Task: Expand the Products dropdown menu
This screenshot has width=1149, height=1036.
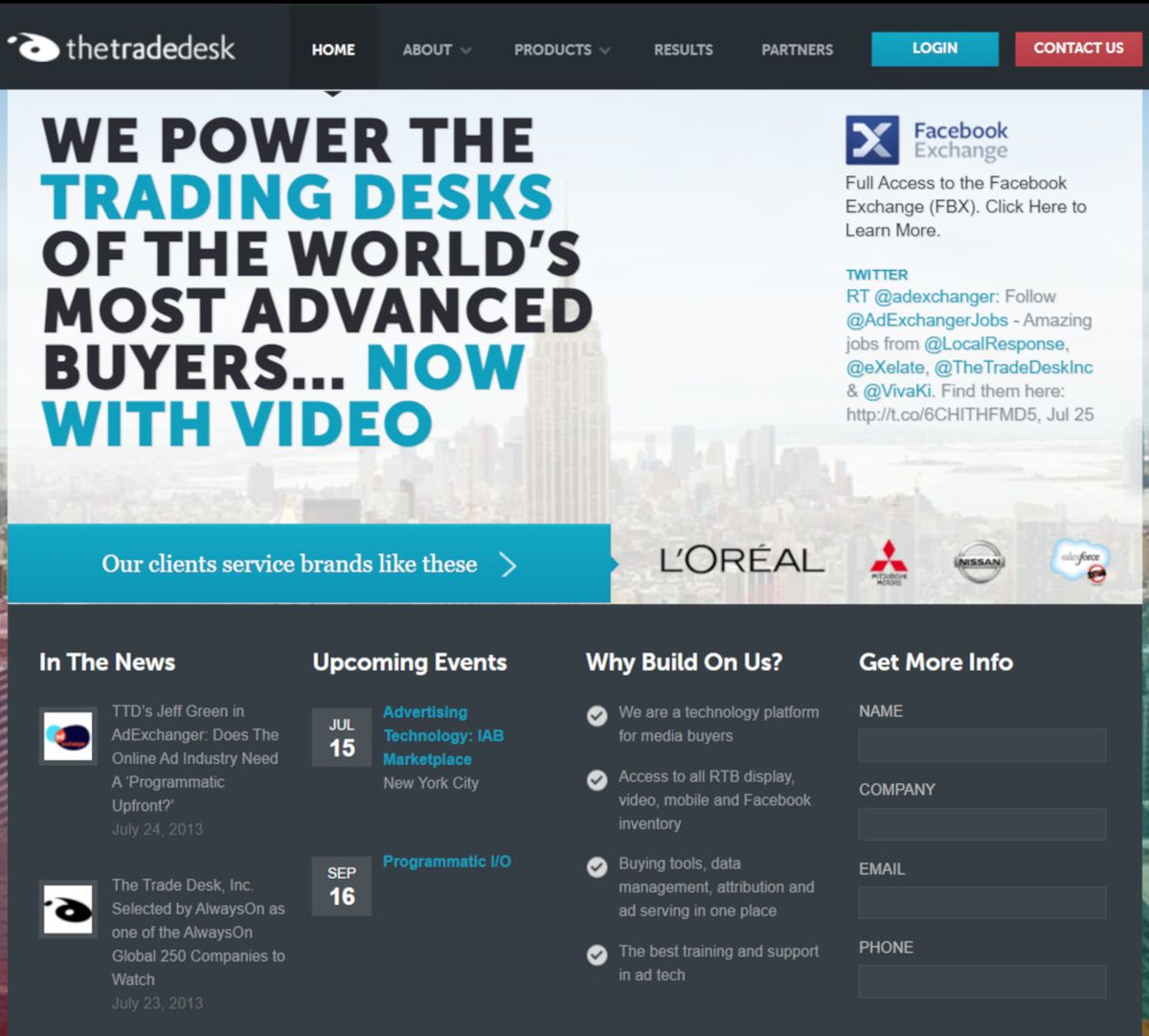Action: tap(562, 50)
